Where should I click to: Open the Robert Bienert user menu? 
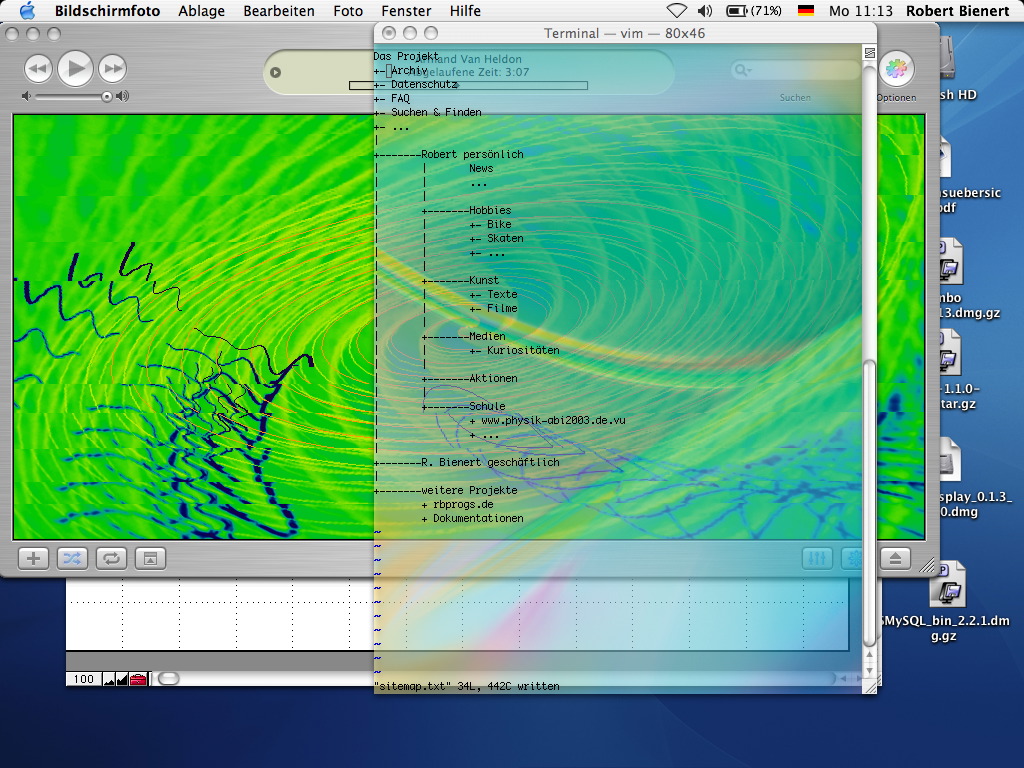point(957,11)
